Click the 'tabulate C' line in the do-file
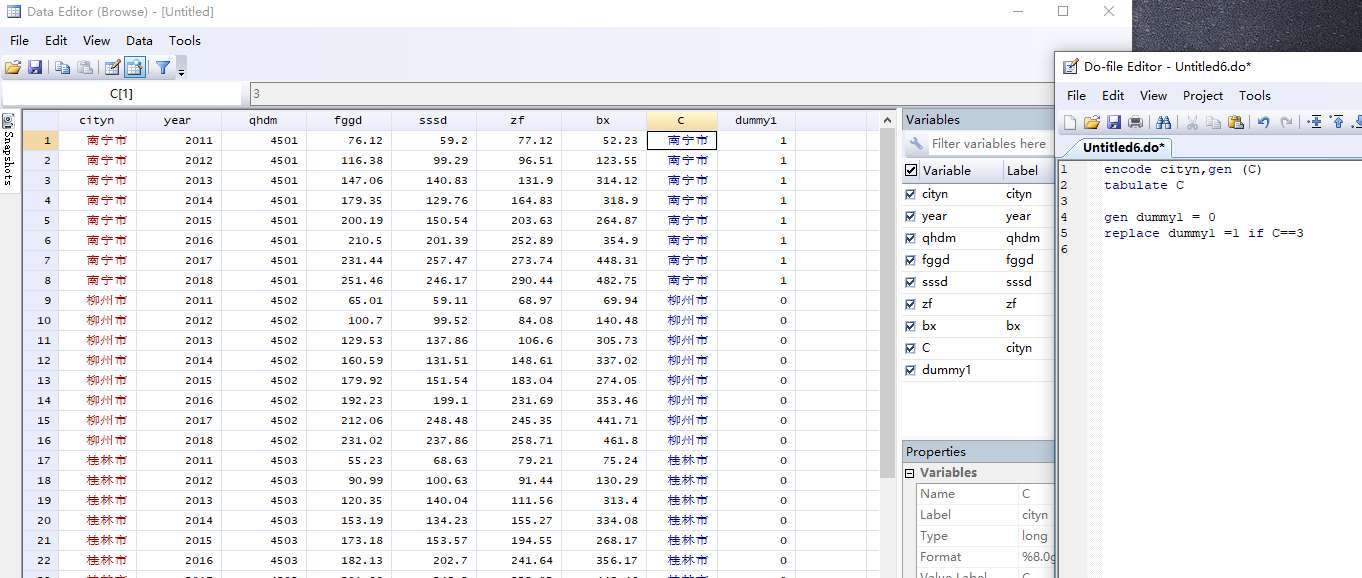This screenshot has width=1362, height=578. click(1143, 185)
